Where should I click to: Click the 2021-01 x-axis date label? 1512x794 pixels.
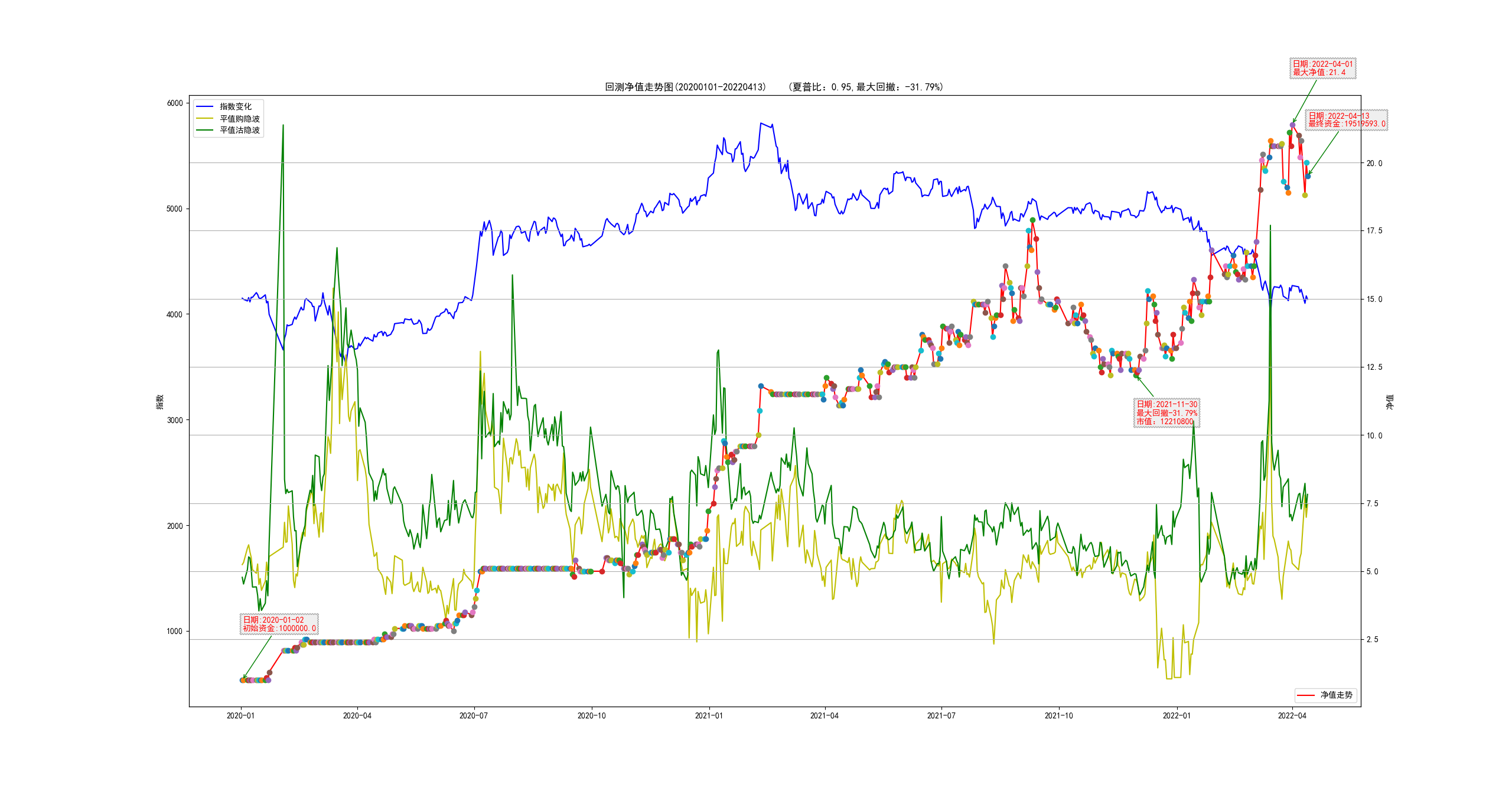708,716
